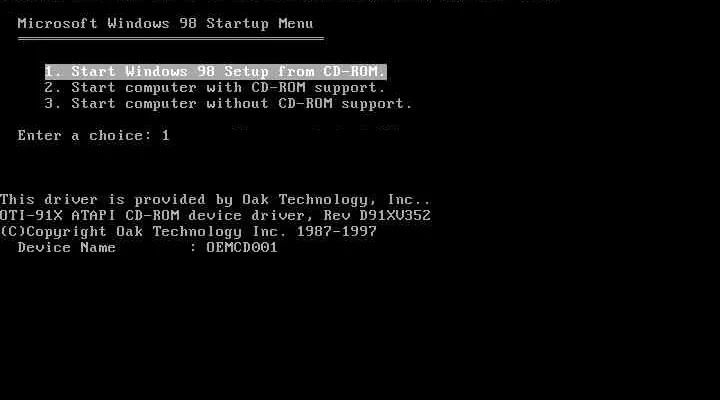Click the word Setup in the highlighted option
This screenshot has height=400, width=720.
tap(246, 72)
